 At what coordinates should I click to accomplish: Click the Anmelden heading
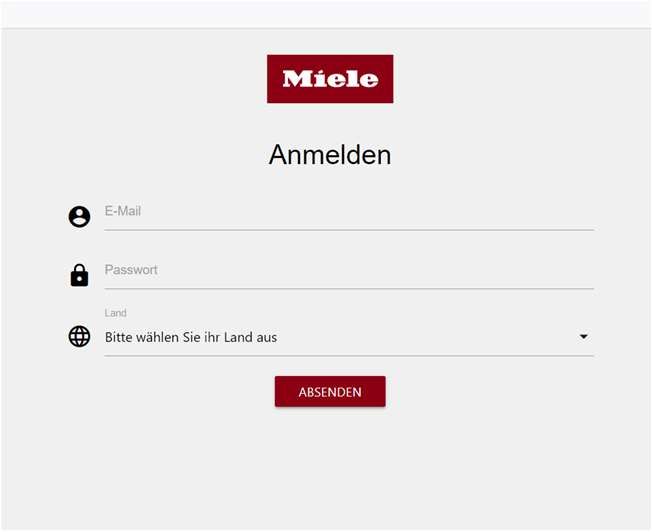pos(330,155)
